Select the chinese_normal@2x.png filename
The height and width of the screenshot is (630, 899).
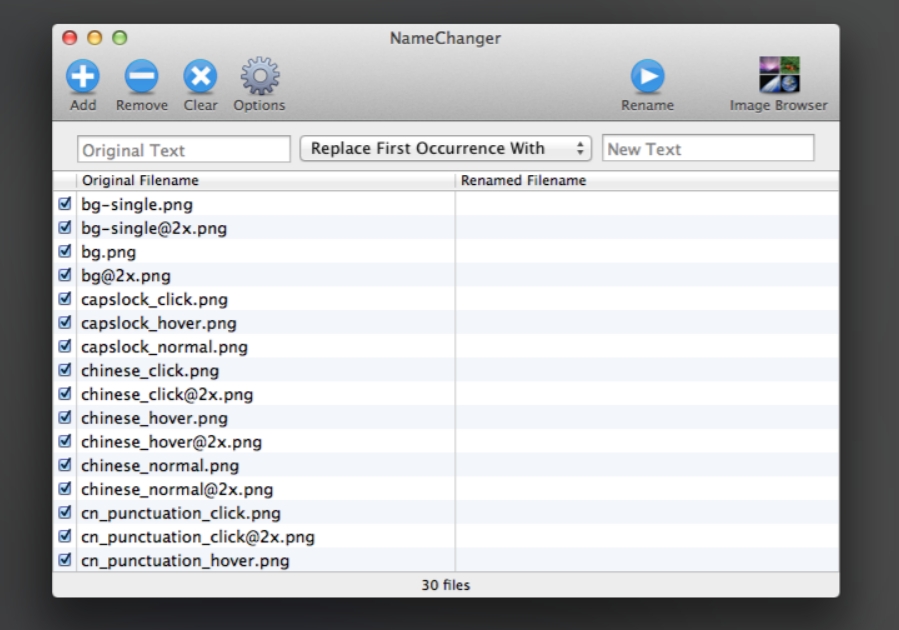(177, 490)
